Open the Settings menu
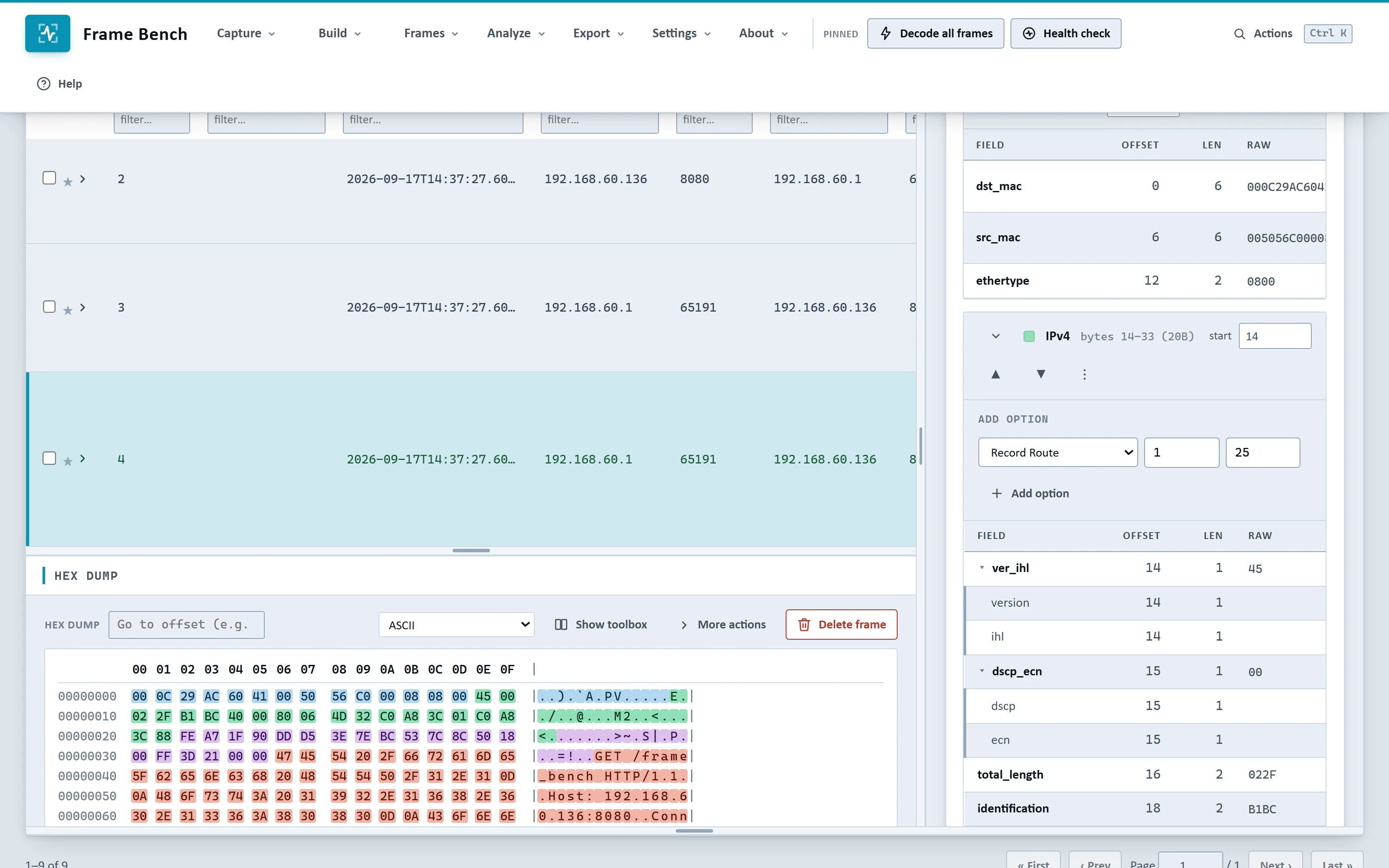This screenshot has width=1389, height=868. (x=681, y=33)
